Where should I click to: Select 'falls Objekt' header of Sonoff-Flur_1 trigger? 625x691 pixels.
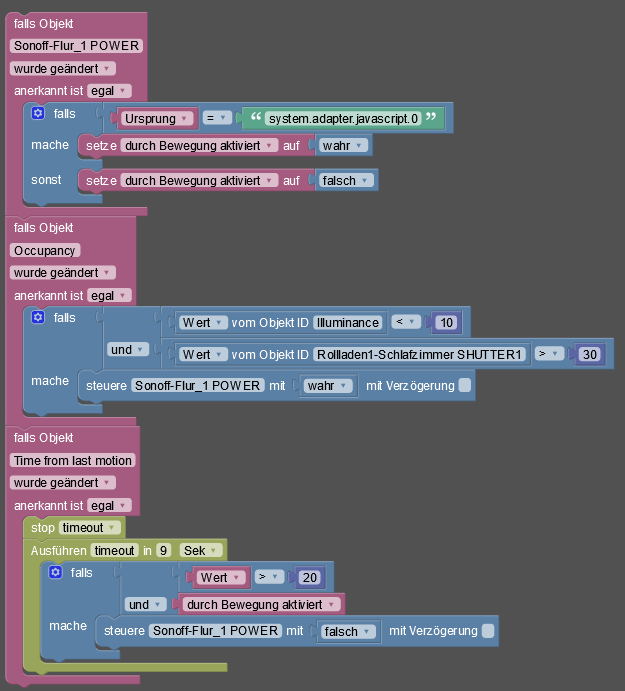click(43, 23)
